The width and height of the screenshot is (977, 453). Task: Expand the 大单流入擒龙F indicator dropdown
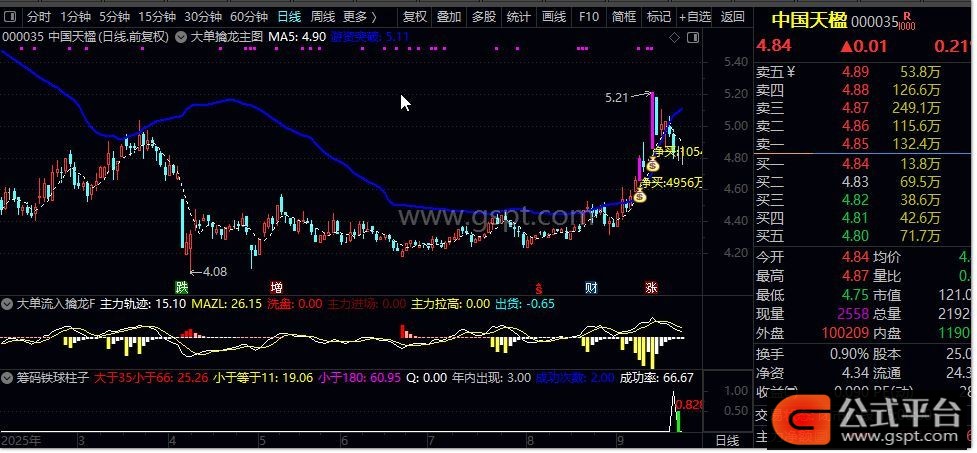8,303
